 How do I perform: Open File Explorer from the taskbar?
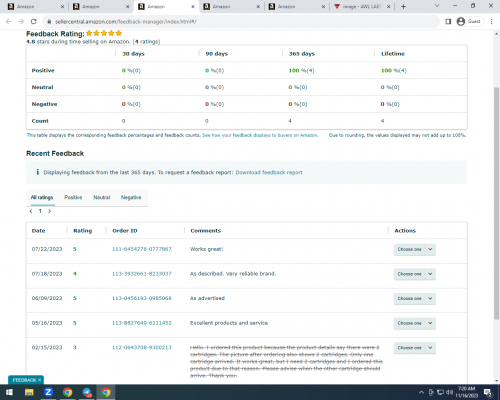click(x=29, y=392)
